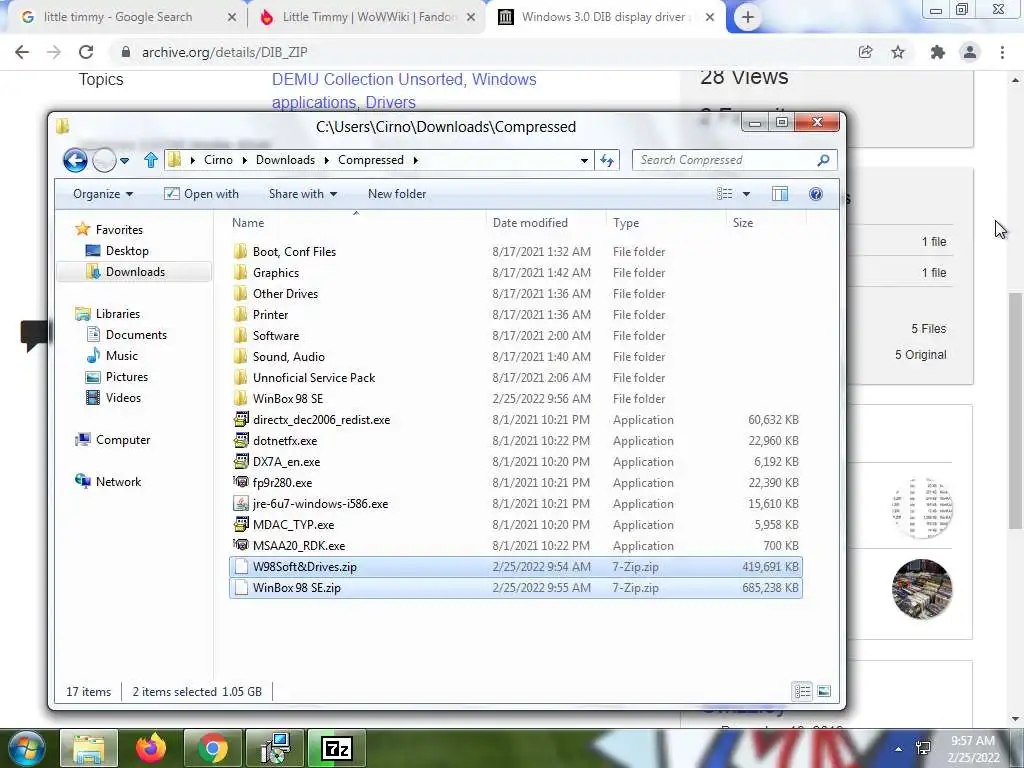Select the Sound, Audio folder
This screenshot has width=1024, height=768.
(x=516, y=357)
